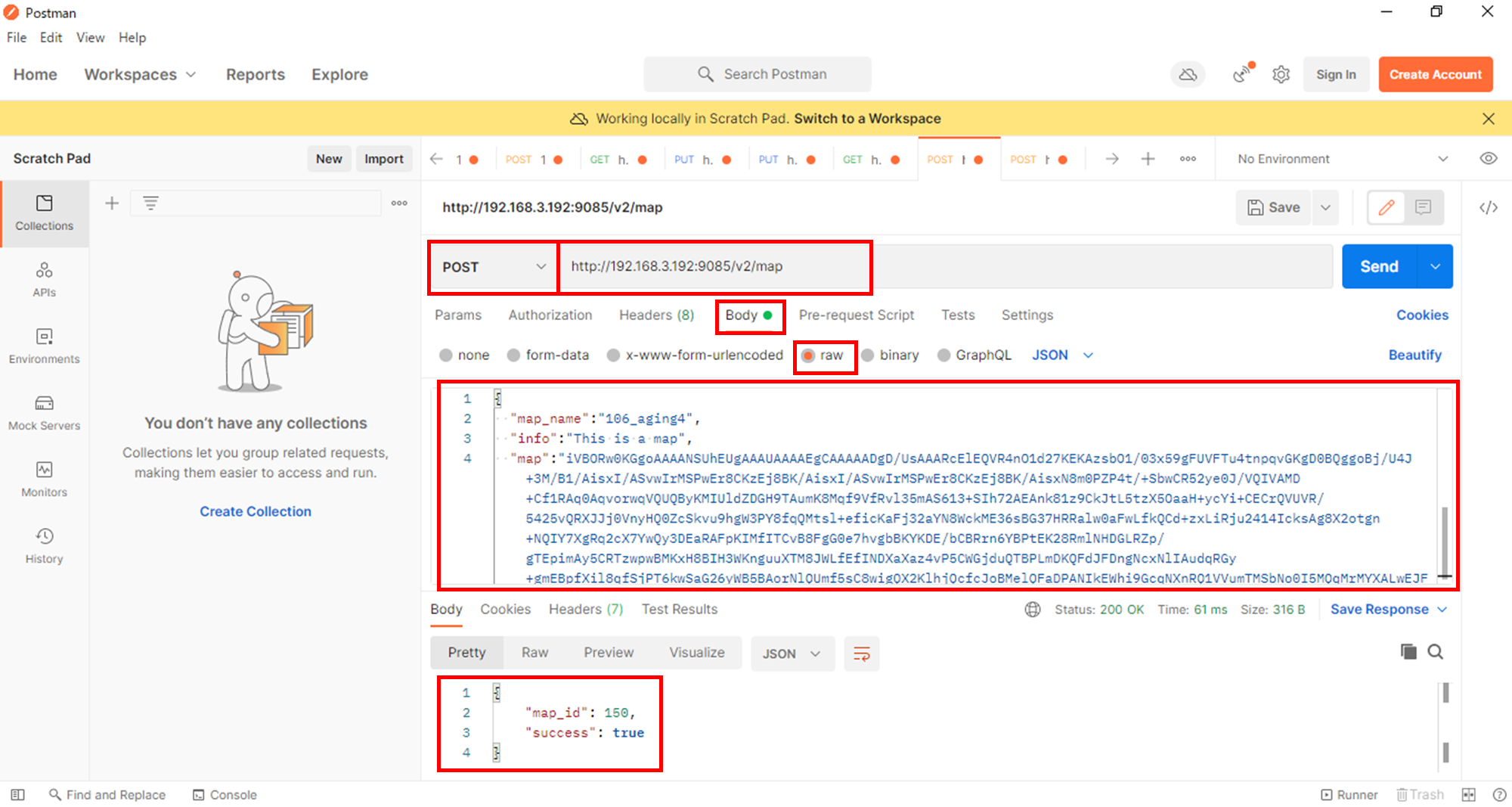Screen dimensions: 1512x807
Task: Open the Environment quick look eye icon
Action: [1488, 159]
